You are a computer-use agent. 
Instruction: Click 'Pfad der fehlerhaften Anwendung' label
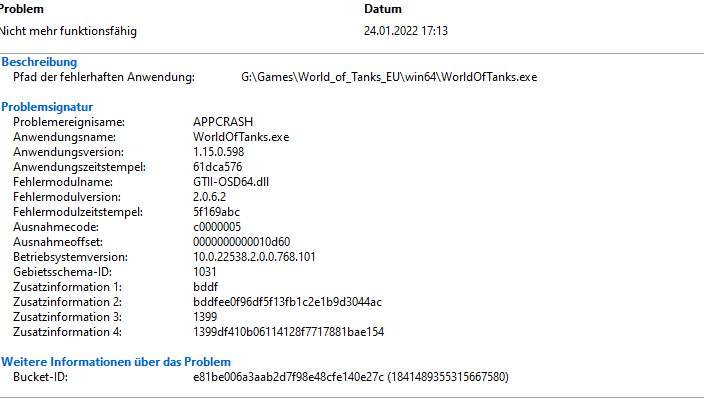tap(104, 77)
